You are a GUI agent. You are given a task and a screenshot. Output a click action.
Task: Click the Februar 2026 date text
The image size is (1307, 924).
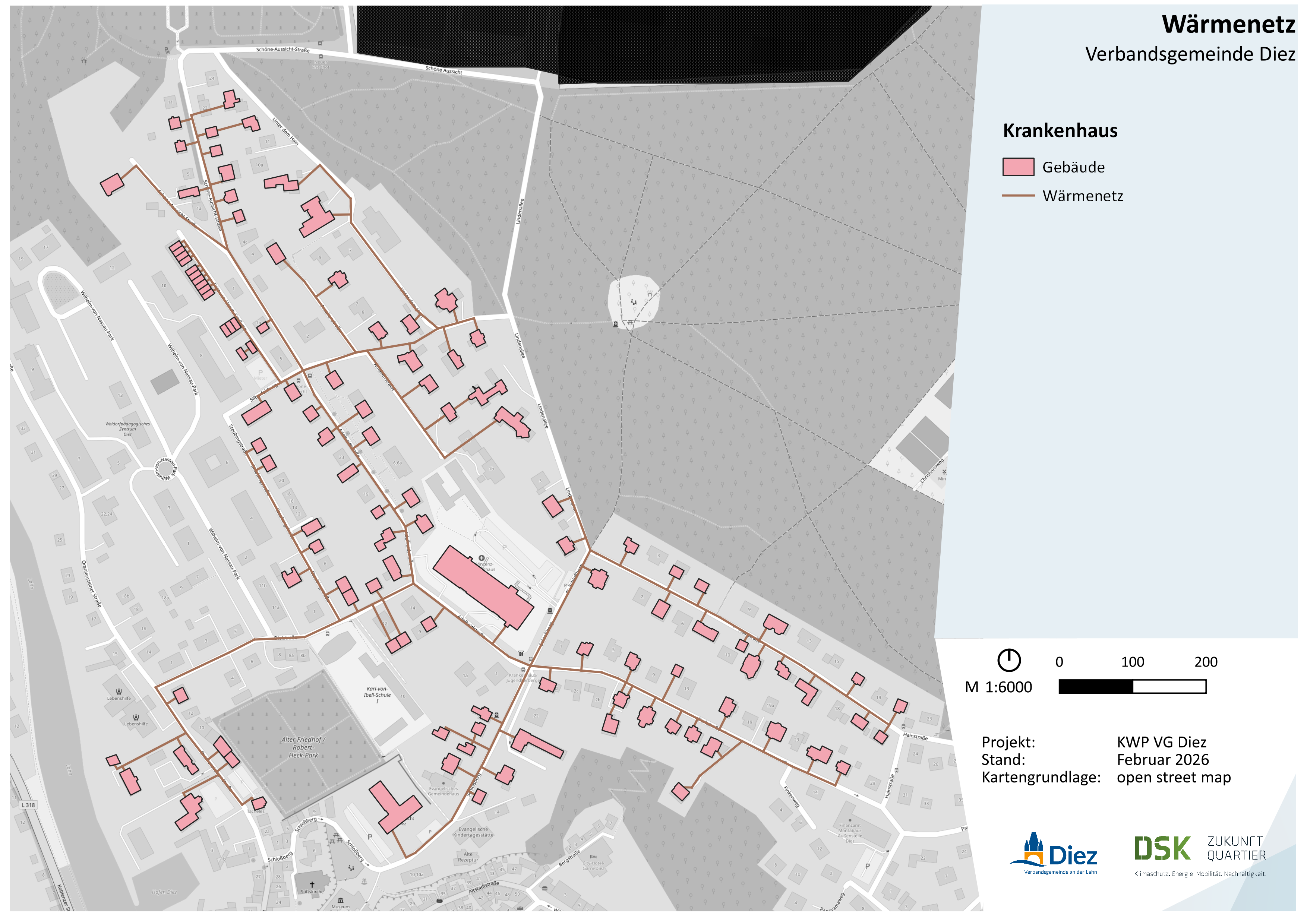1162,760
